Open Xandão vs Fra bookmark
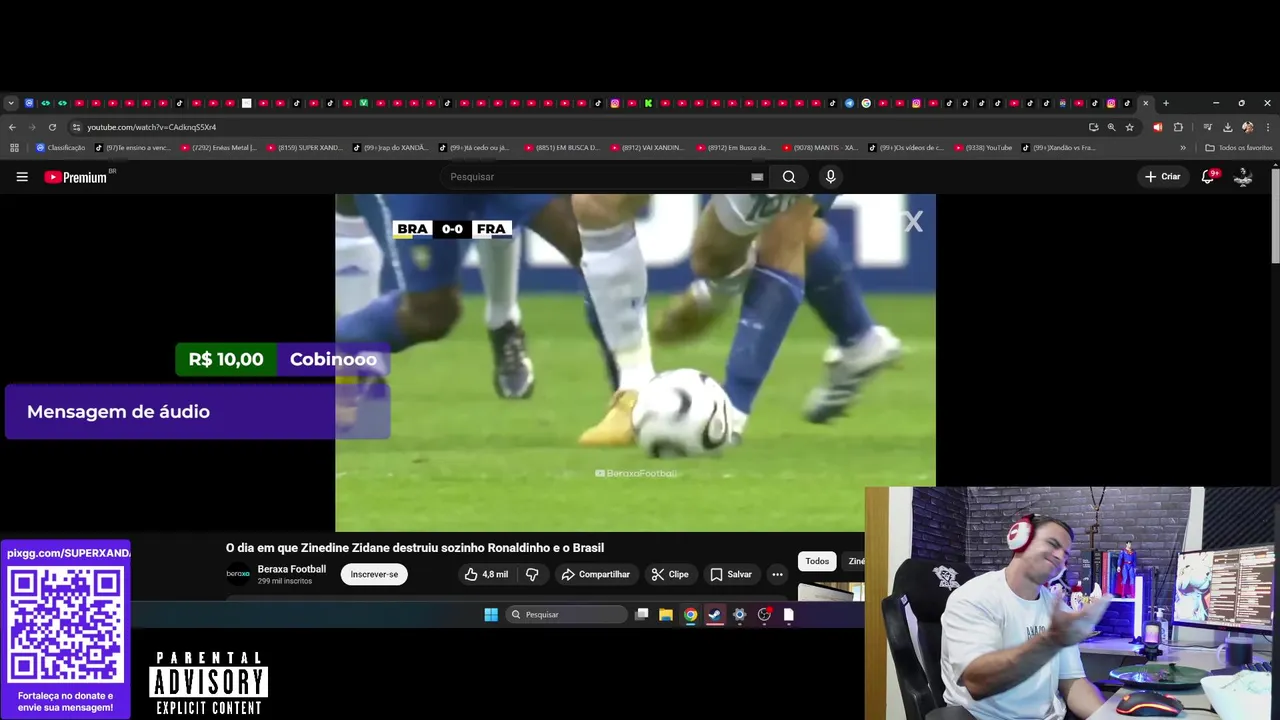This screenshot has height=720, width=1280. 1058,148
